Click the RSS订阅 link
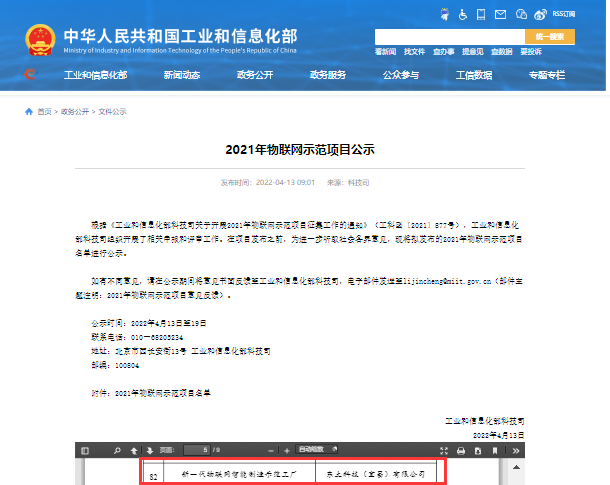 pyautogui.click(x=565, y=14)
